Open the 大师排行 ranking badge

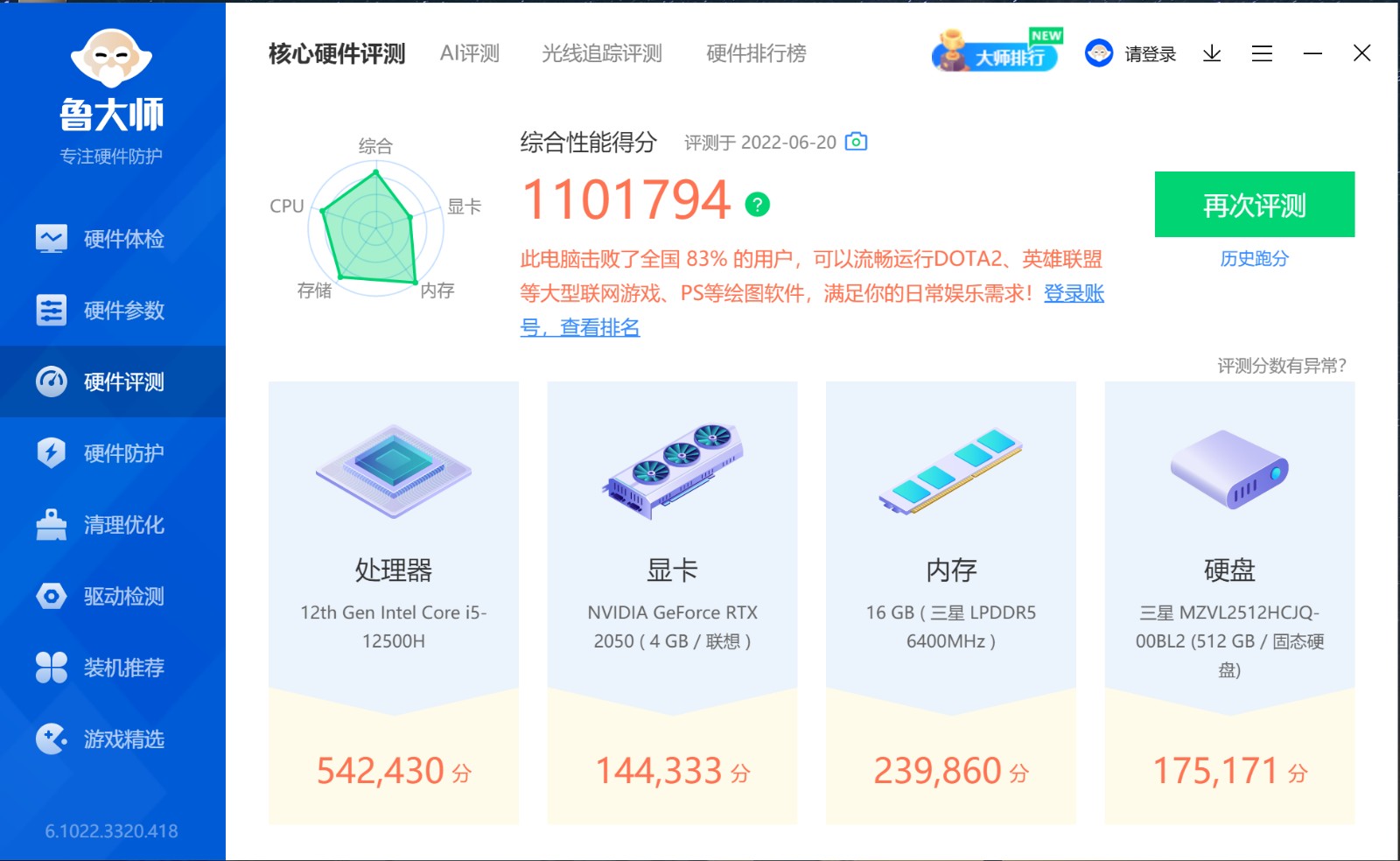coord(997,51)
